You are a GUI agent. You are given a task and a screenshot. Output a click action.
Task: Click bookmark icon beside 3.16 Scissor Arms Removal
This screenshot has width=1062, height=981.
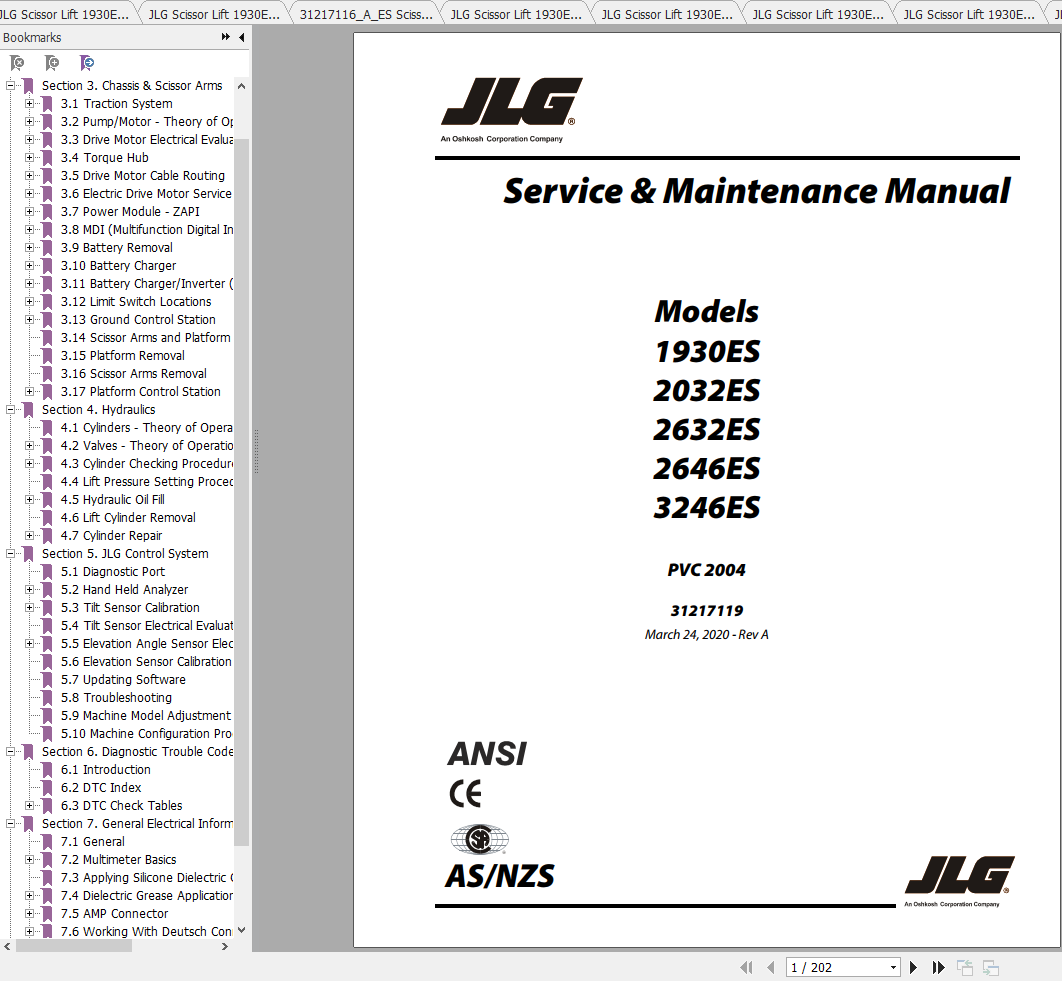[47, 373]
